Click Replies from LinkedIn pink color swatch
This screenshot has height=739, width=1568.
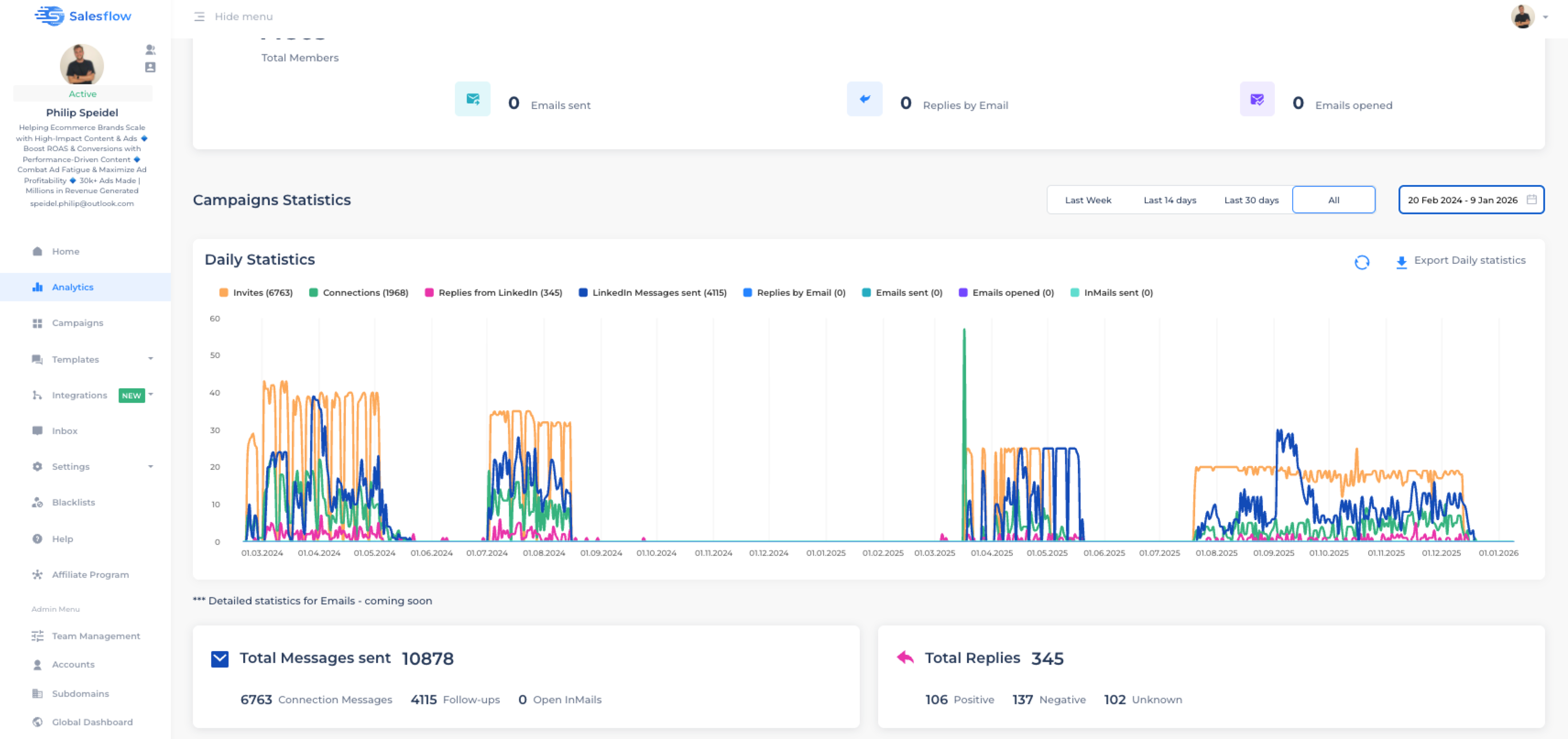(x=429, y=293)
